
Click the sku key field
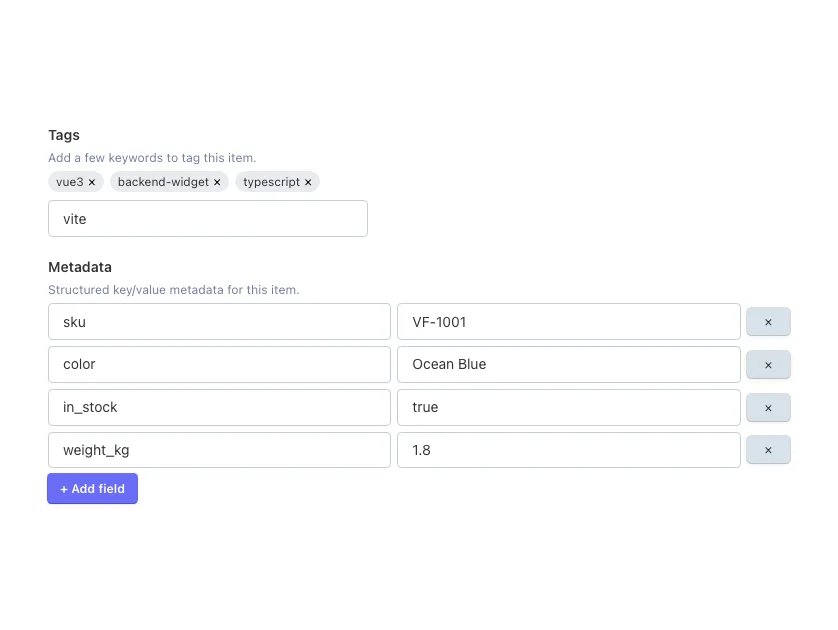[219, 322]
